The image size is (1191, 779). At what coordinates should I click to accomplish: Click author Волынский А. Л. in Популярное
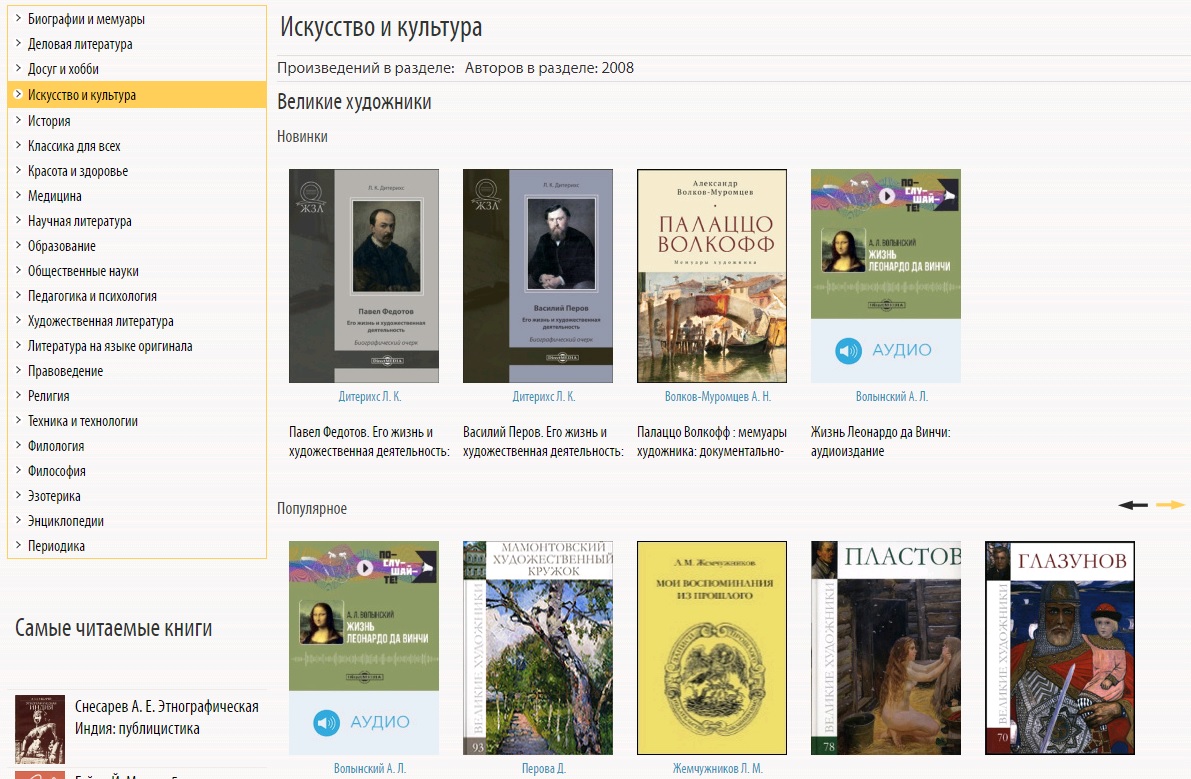coord(370,768)
